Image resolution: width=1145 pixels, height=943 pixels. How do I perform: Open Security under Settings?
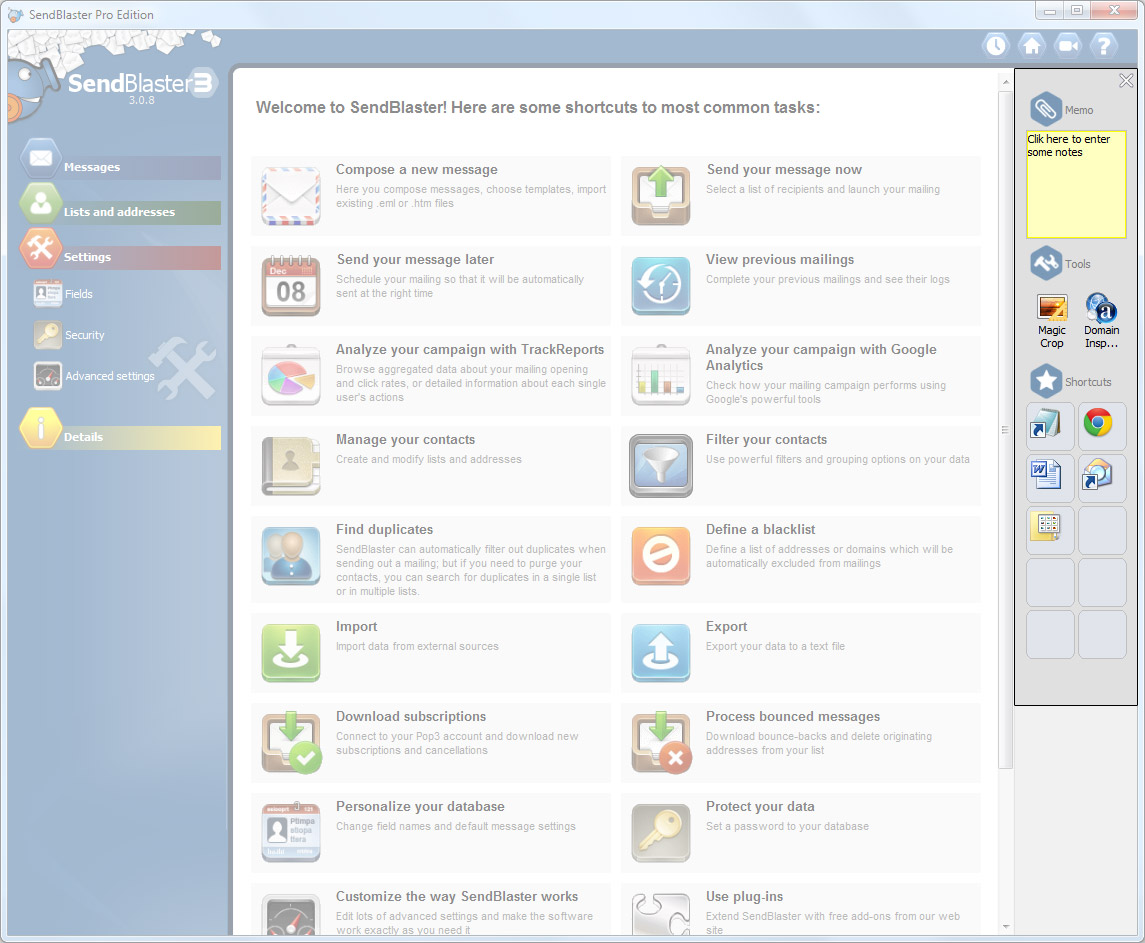(x=69, y=335)
